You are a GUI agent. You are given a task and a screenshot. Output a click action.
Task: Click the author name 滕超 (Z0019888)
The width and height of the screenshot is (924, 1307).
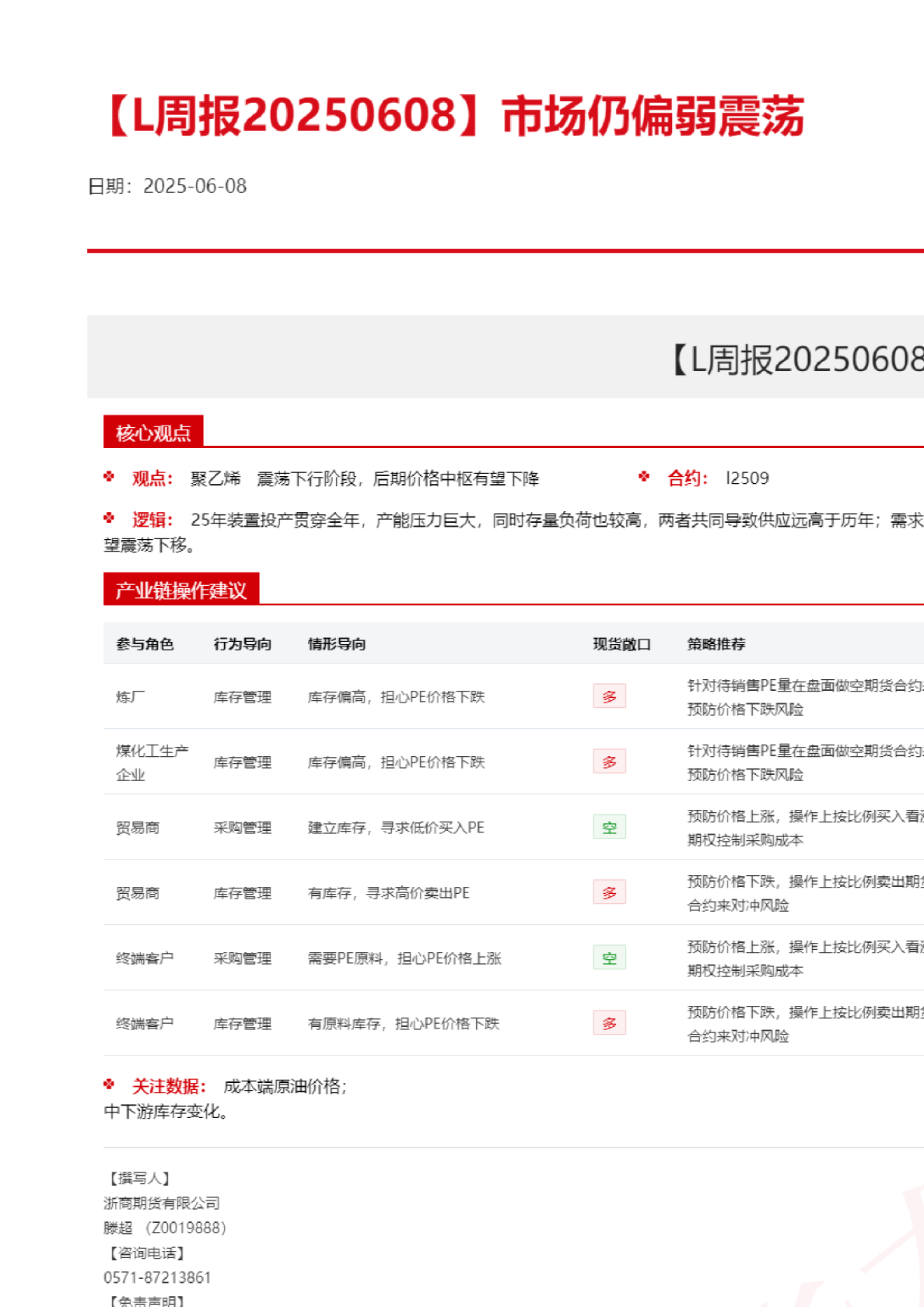tap(164, 1228)
